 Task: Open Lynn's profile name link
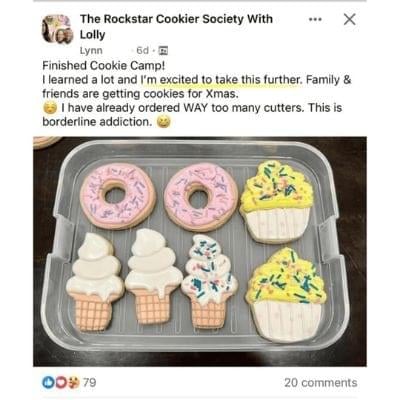tap(91, 51)
